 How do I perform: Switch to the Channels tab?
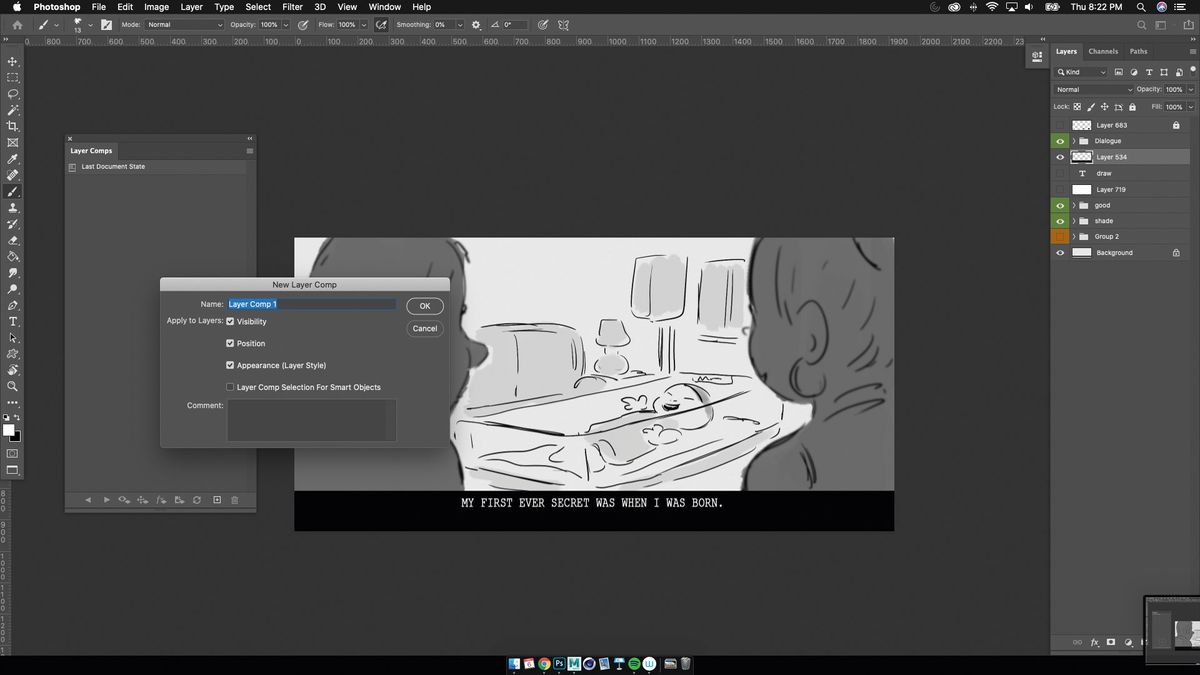click(1104, 51)
